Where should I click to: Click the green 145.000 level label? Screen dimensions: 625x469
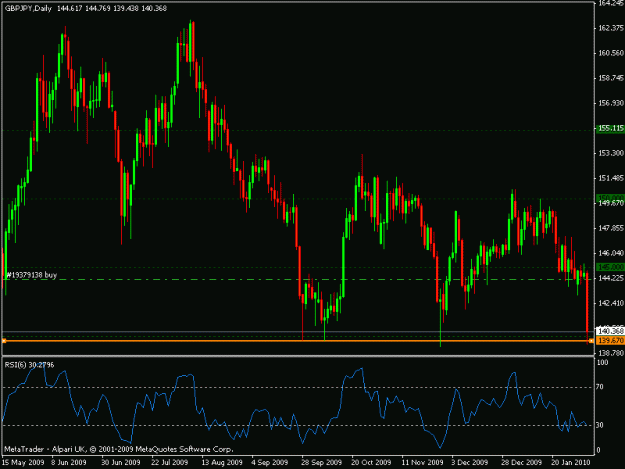coord(611,267)
